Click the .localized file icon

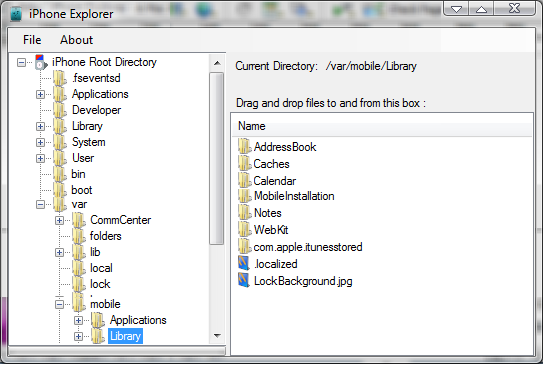coord(244,264)
